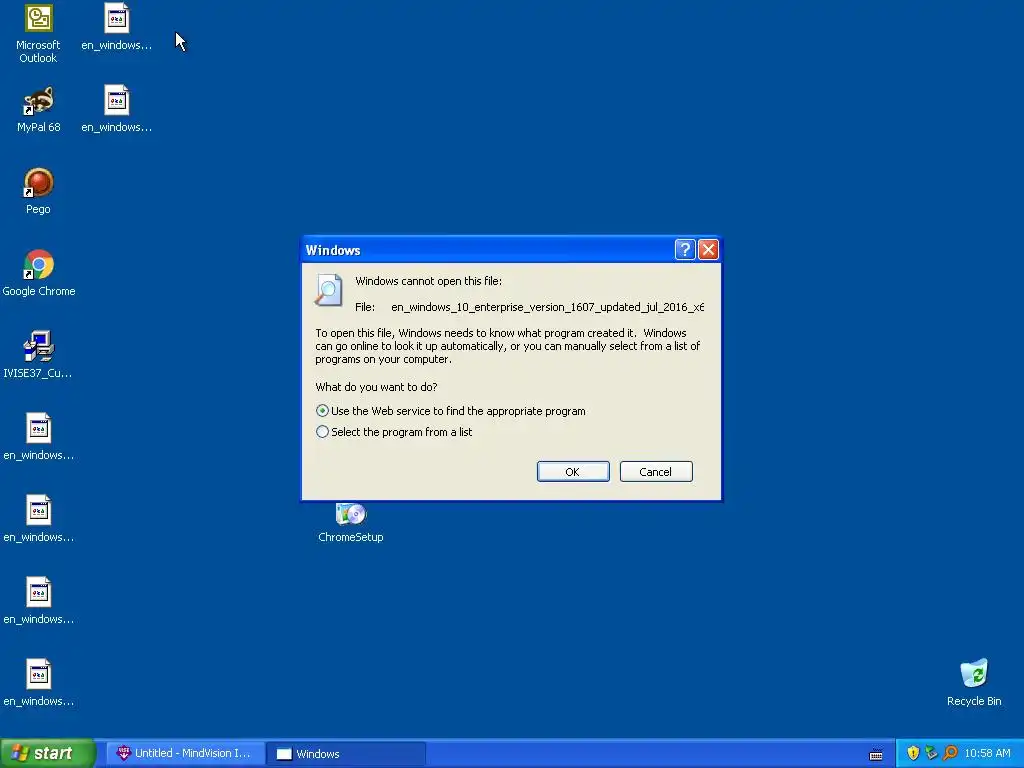The height and width of the screenshot is (768, 1024).
Task: Open the Microsoft Outlook desktop icon
Action: [38, 33]
